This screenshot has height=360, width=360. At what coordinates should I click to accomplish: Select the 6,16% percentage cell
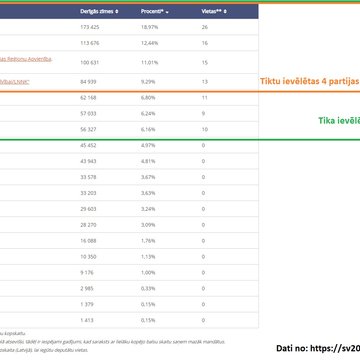click(148, 129)
